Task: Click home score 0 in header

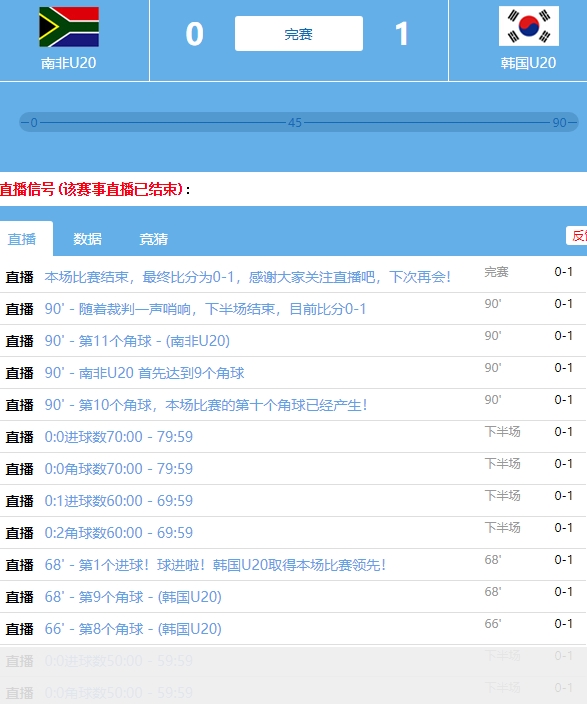Action: 194,34
